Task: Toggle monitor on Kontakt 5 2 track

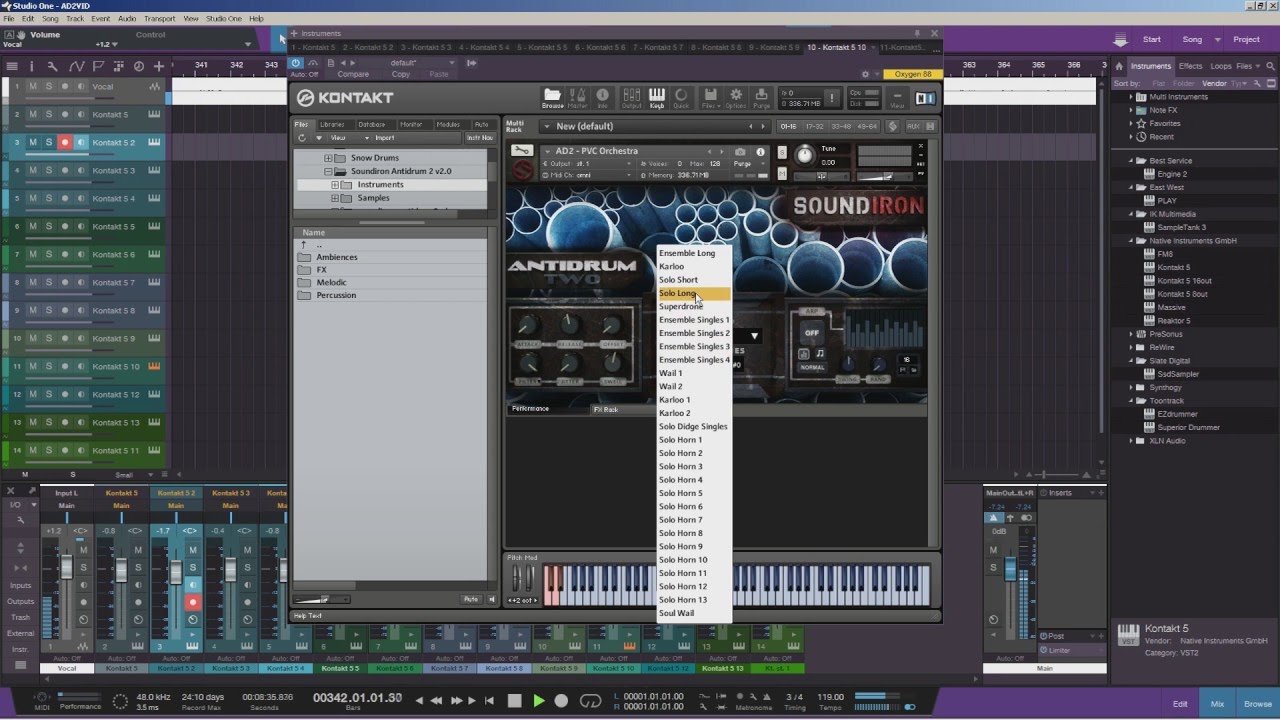Action: pyautogui.click(x=81, y=143)
